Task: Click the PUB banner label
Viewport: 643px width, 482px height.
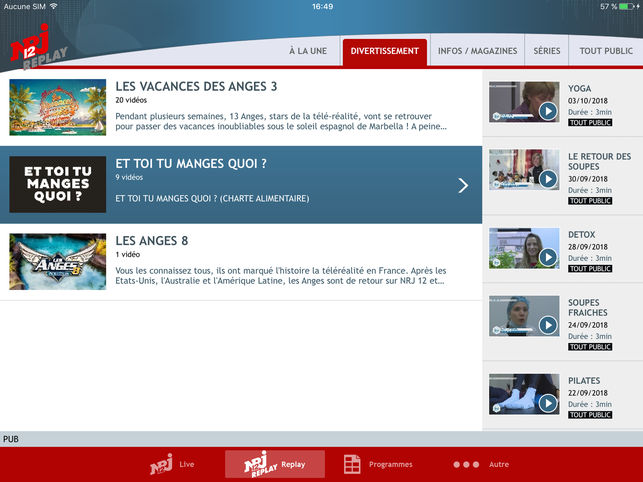Action: [11, 439]
